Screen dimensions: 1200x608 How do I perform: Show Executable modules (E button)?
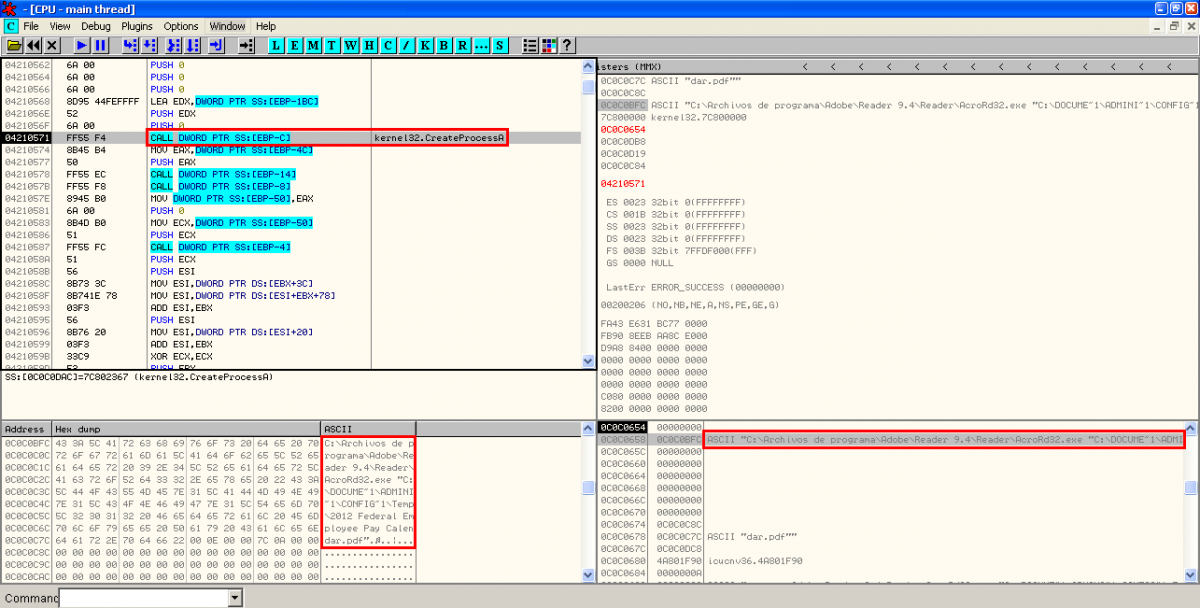tap(295, 46)
